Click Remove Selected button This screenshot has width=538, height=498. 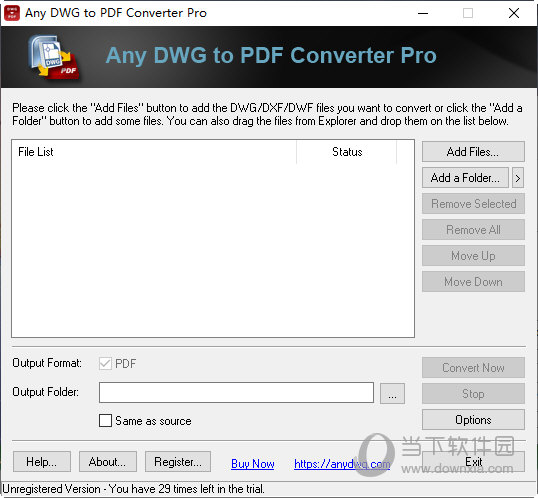473,204
